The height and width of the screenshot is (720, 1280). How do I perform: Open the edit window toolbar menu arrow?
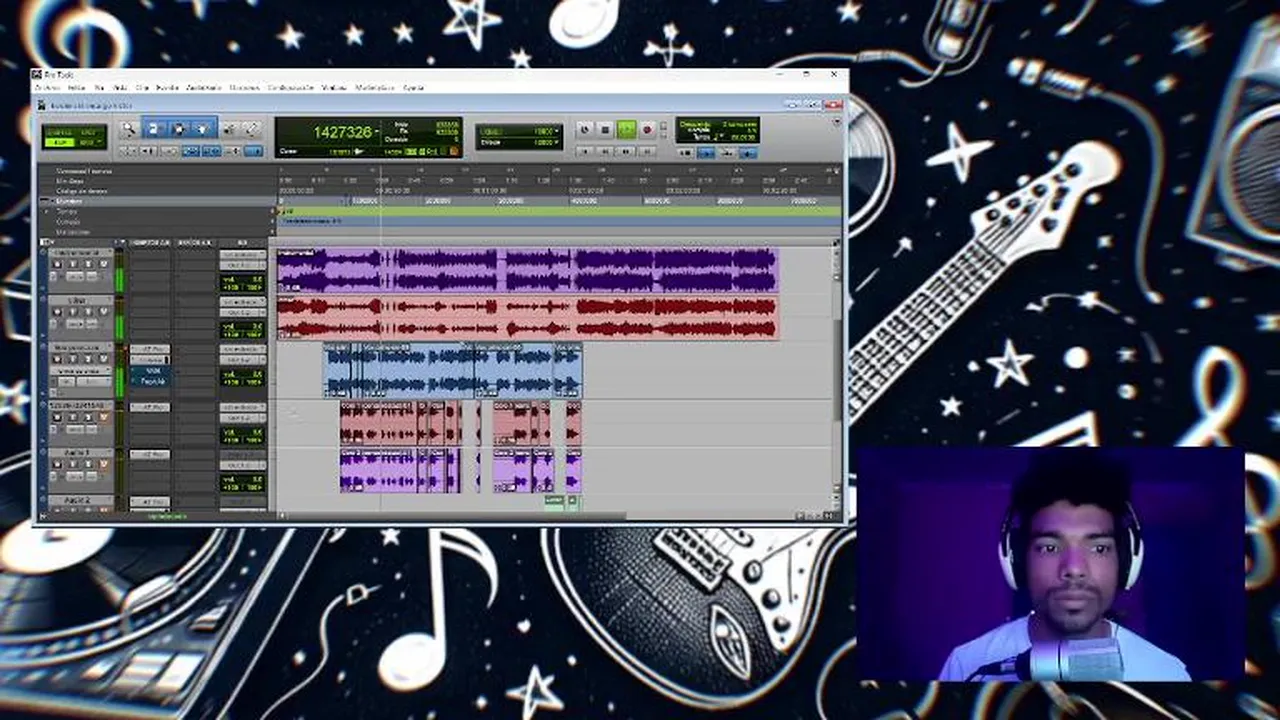tap(837, 121)
